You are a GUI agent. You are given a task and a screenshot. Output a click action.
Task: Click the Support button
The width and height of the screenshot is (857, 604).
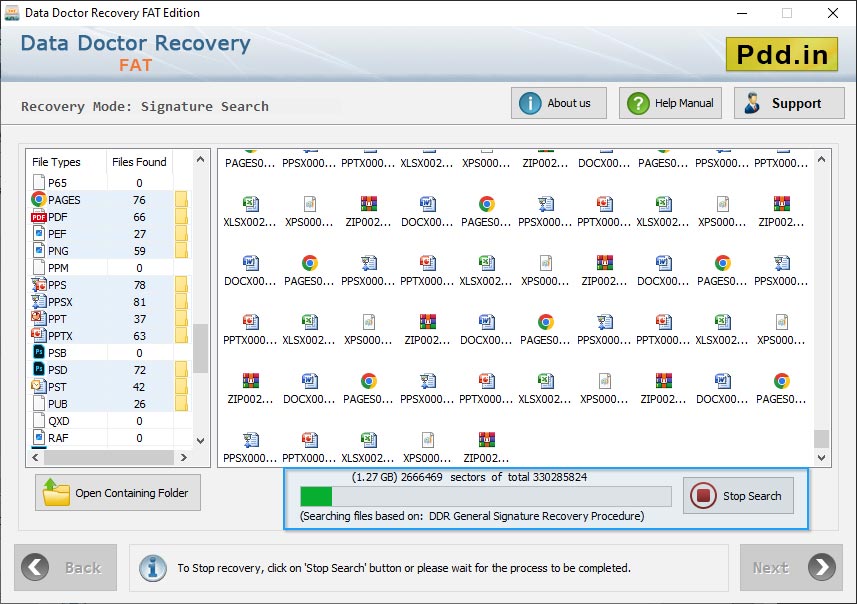[789, 103]
